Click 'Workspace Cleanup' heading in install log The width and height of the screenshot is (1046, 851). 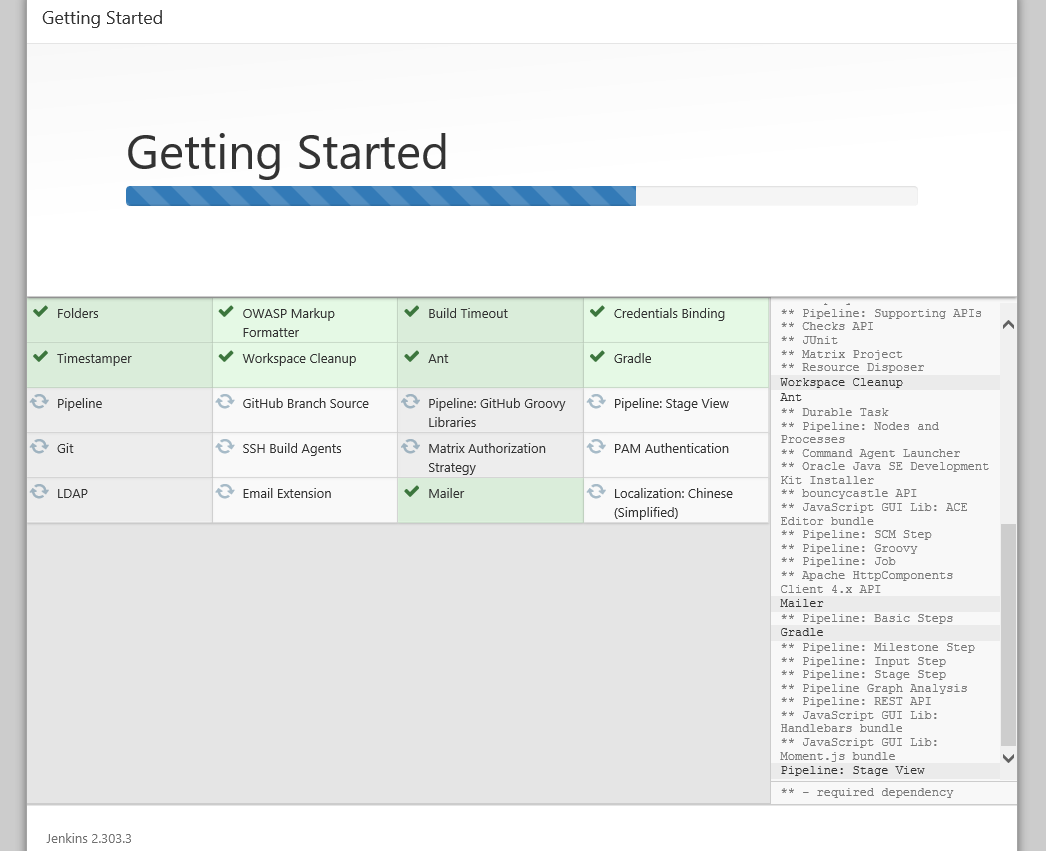(841, 382)
